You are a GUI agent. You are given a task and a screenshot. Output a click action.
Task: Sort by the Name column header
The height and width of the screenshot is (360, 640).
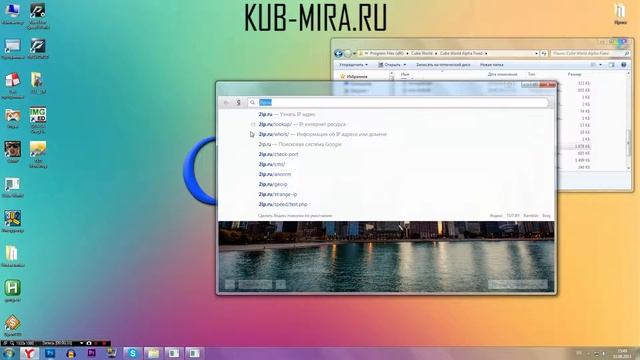coord(404,74)
